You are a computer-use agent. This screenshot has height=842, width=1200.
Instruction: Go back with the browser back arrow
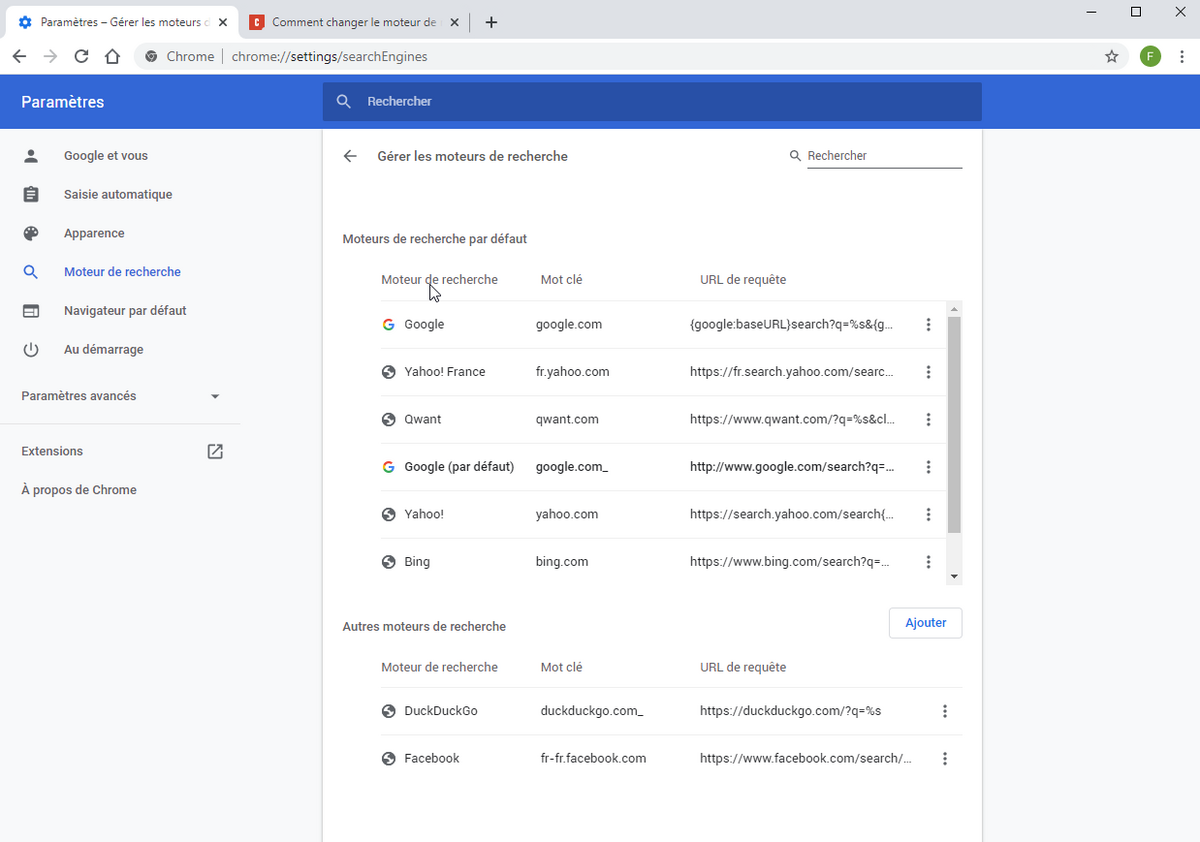pos(19,57)
